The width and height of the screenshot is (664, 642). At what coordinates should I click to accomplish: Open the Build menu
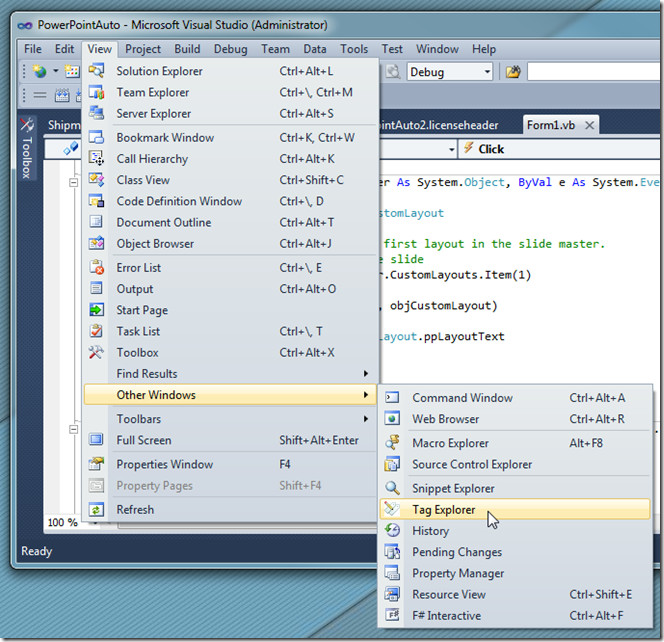pos(187,49)
